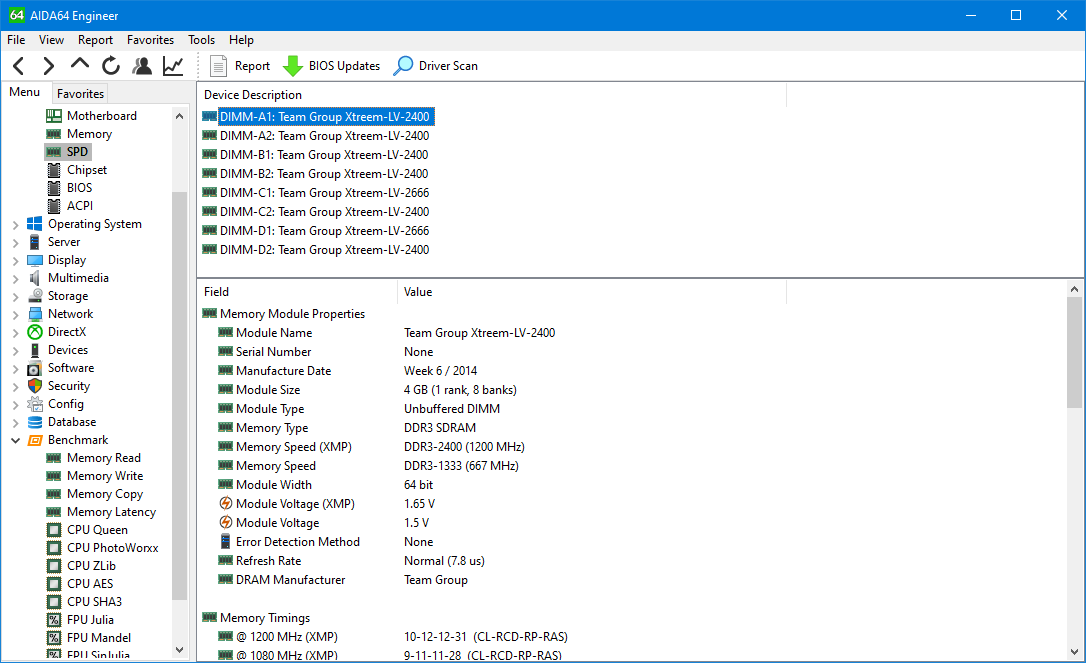
Task: Select the Memory item under Motherboard
Action: tap(89, 134)
